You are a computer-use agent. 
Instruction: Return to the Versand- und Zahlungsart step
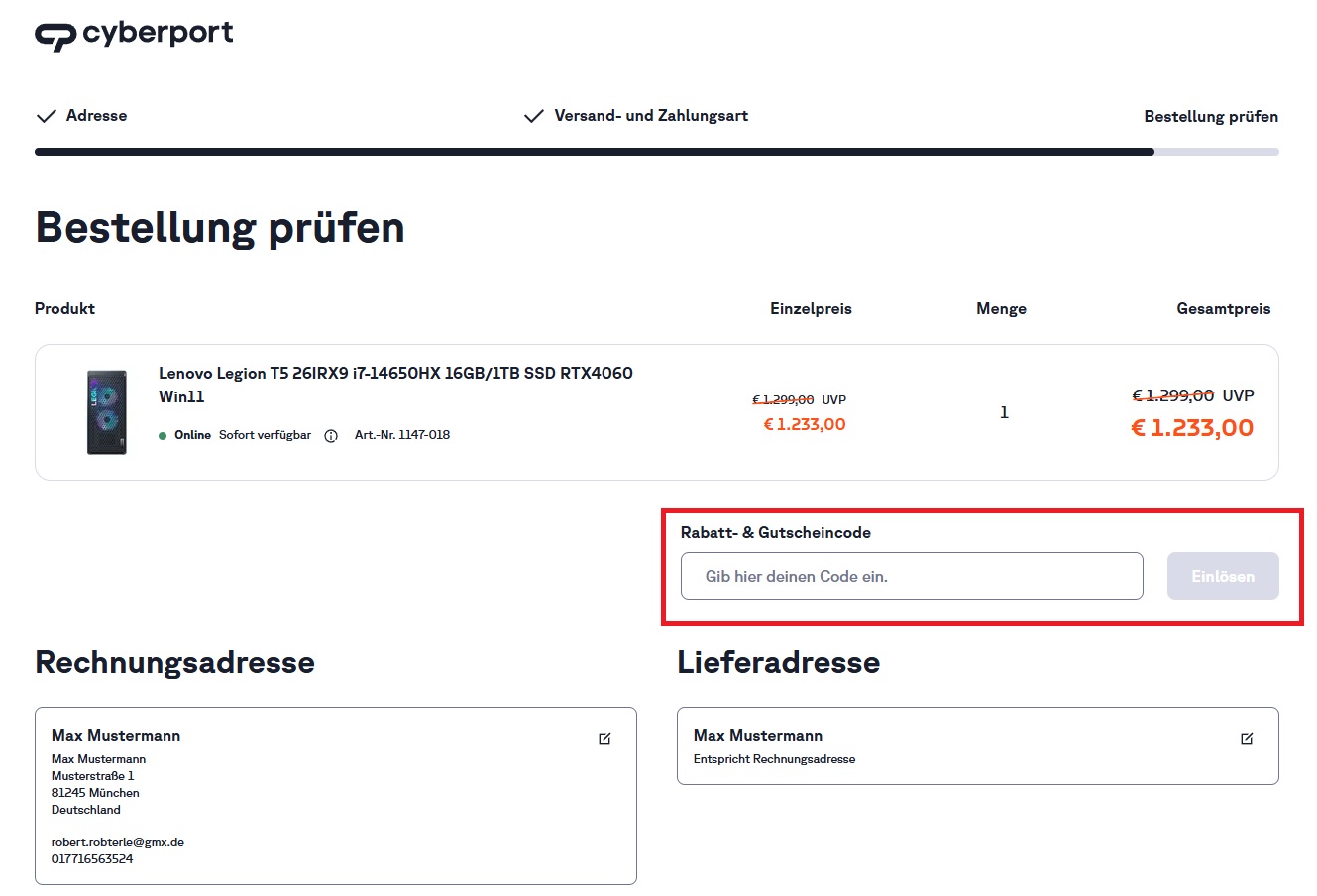click(x=651, y=116)
